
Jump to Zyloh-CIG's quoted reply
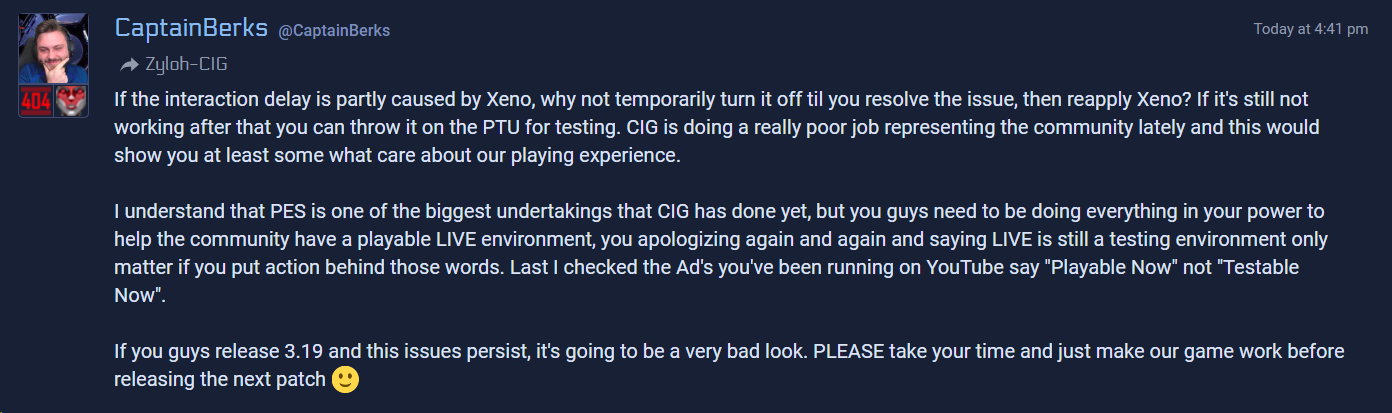pyautogui.click(x=186, y=65)
